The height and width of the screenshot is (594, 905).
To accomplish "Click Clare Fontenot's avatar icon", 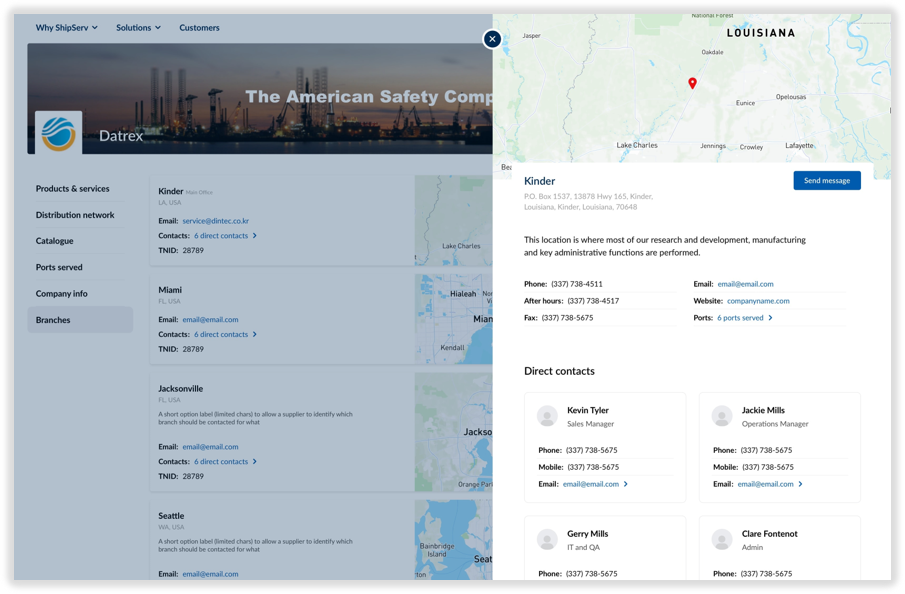I will click(x=722, y=539).
